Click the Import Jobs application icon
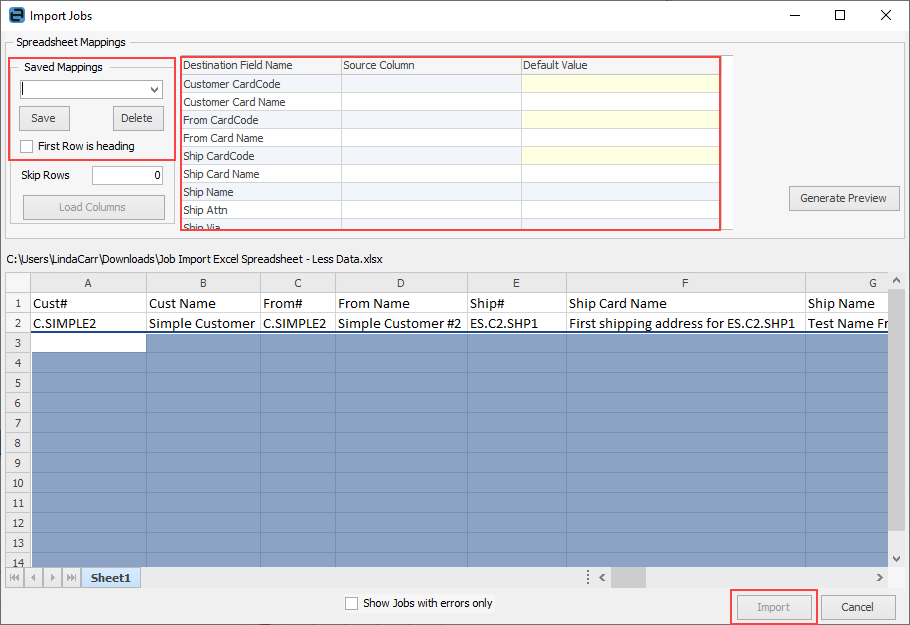The width and height of the screenshot is (910, 625). (17, 15)
